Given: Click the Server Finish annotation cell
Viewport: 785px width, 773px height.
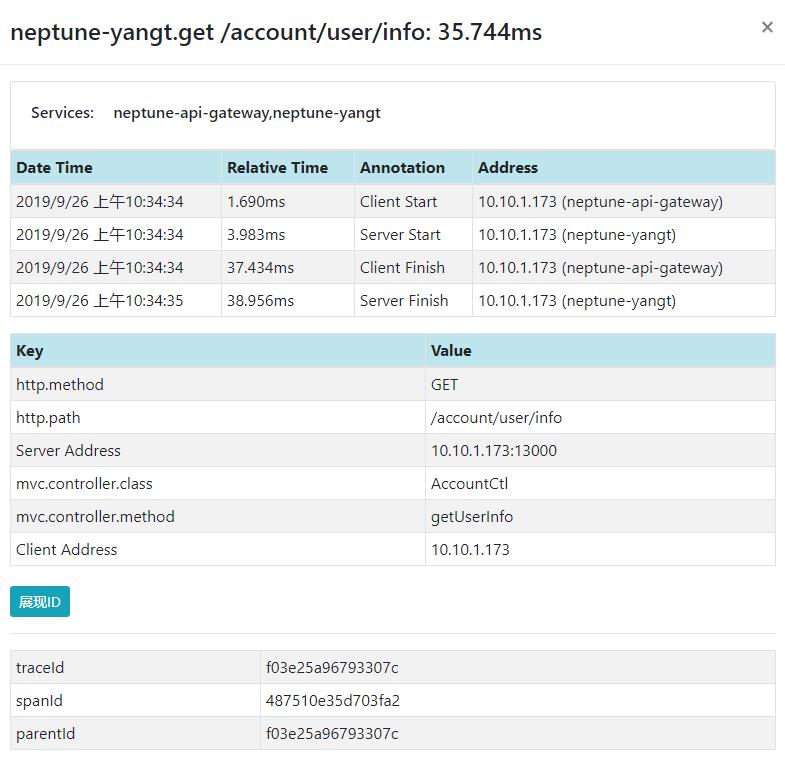Looking at the screenshot, I should coord(404,301).
